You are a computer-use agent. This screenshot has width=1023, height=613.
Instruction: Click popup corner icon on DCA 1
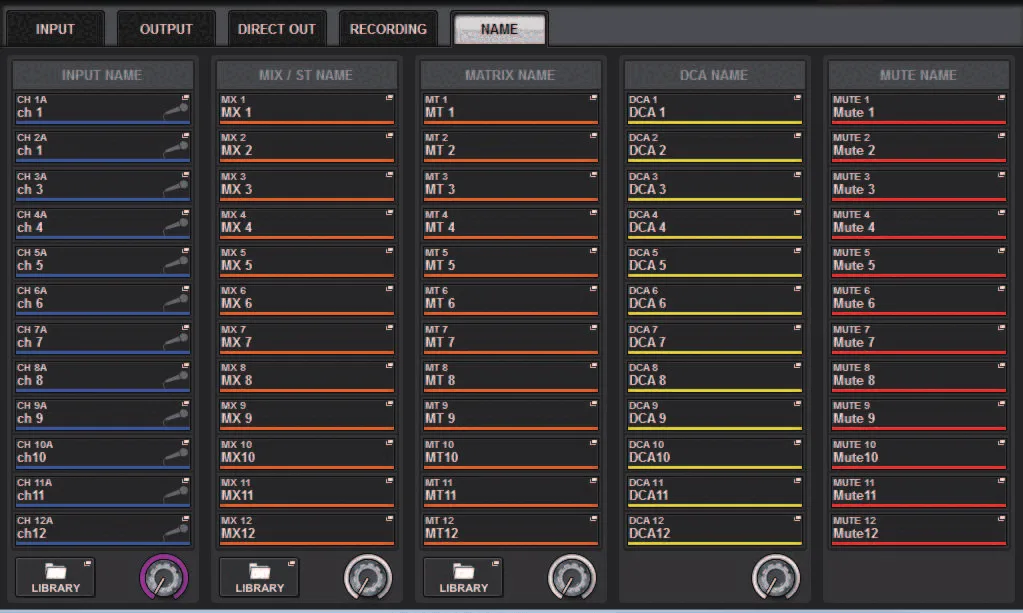[x=797, y=98]
